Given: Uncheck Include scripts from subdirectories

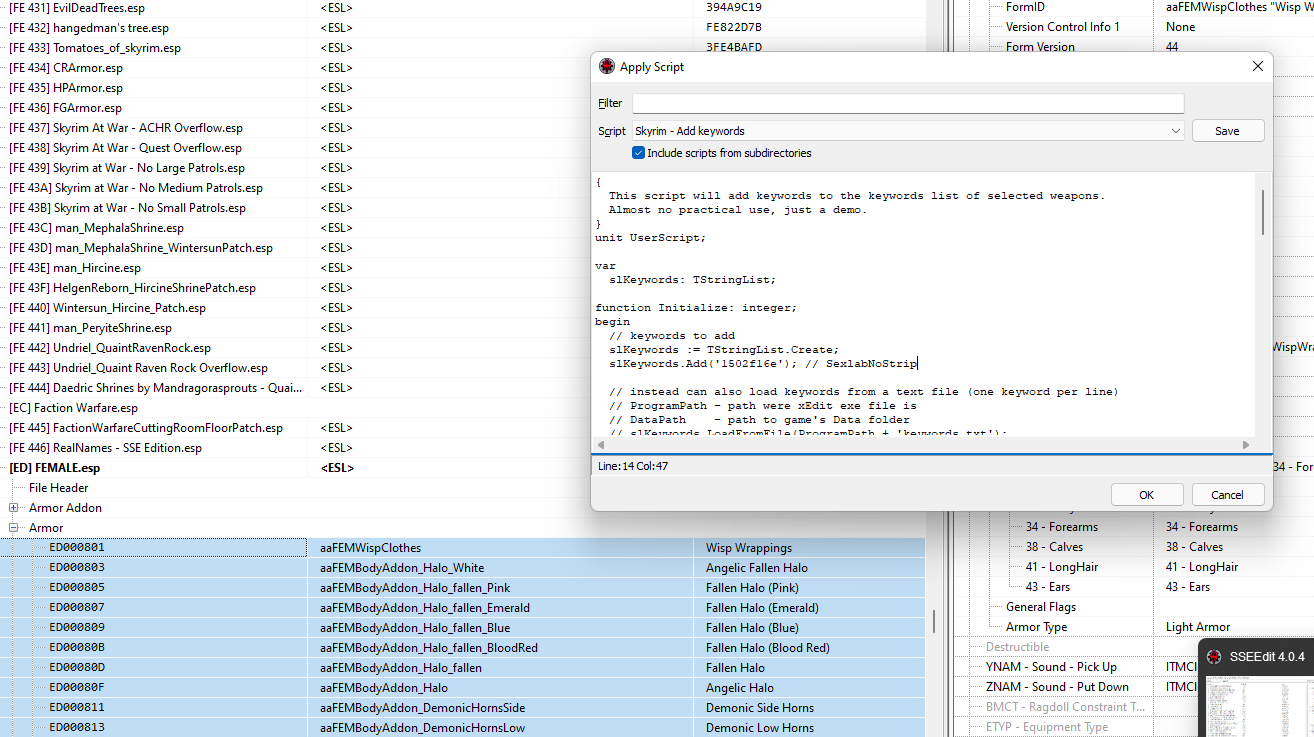Looking at the screenshot, I should [x=638, y=153].
